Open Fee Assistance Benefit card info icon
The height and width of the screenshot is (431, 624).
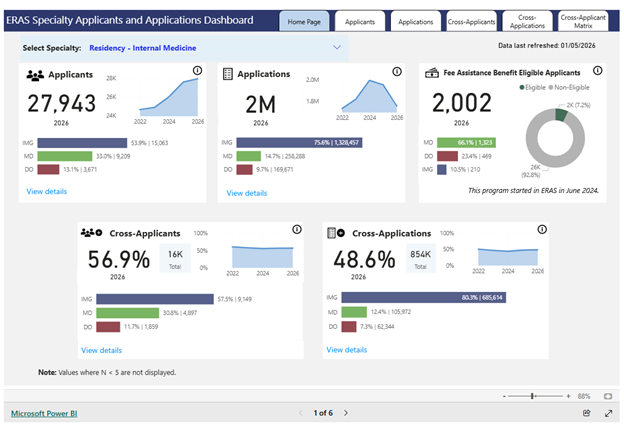[x=597, y=71]
